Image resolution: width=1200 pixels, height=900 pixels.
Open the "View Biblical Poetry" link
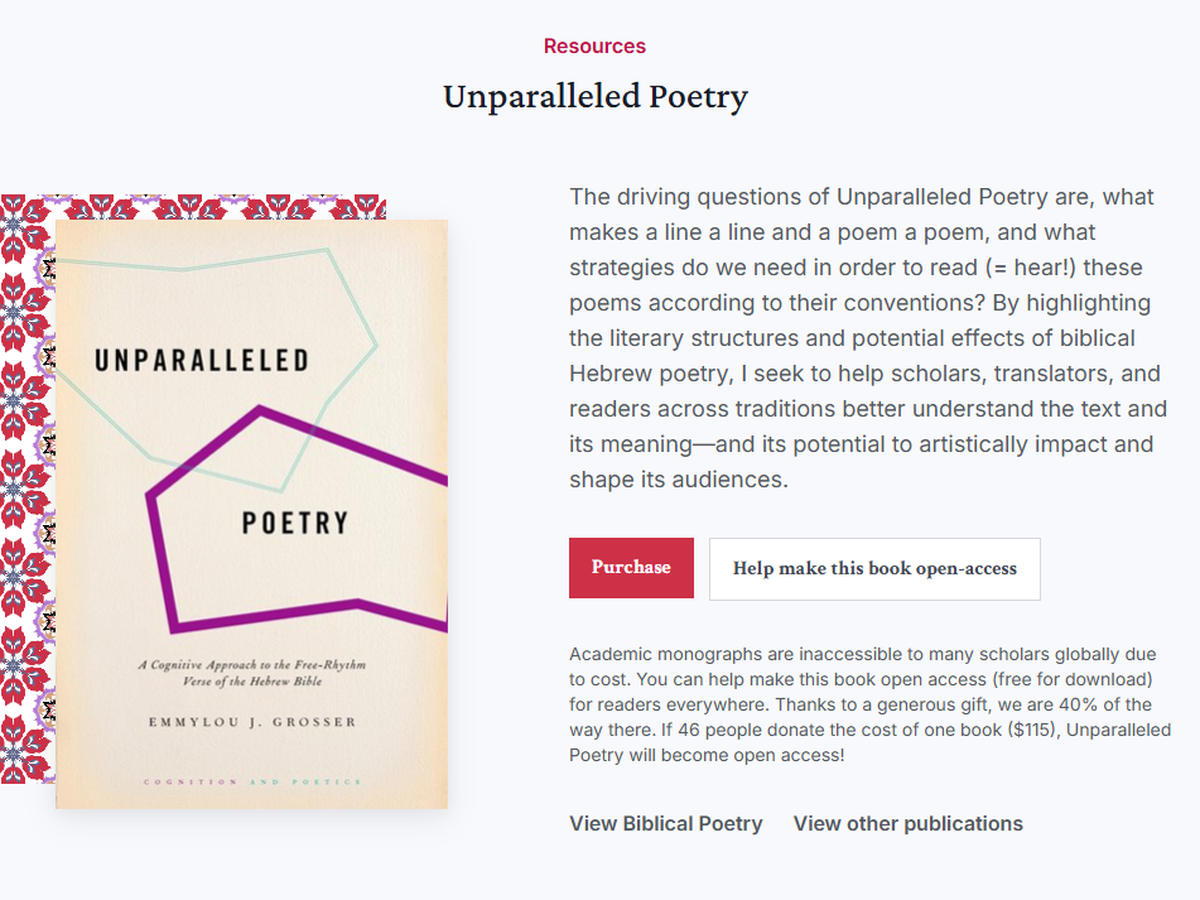666,824
